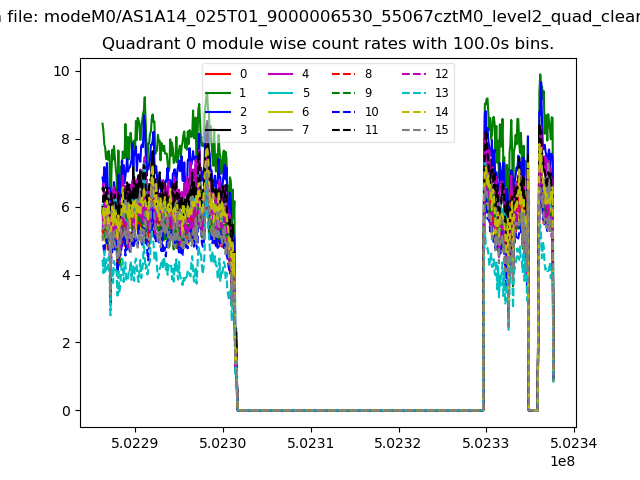Click the 1e8 axis offset label
Viewport: 640px width, 480px height.
[x=561, y=461]
